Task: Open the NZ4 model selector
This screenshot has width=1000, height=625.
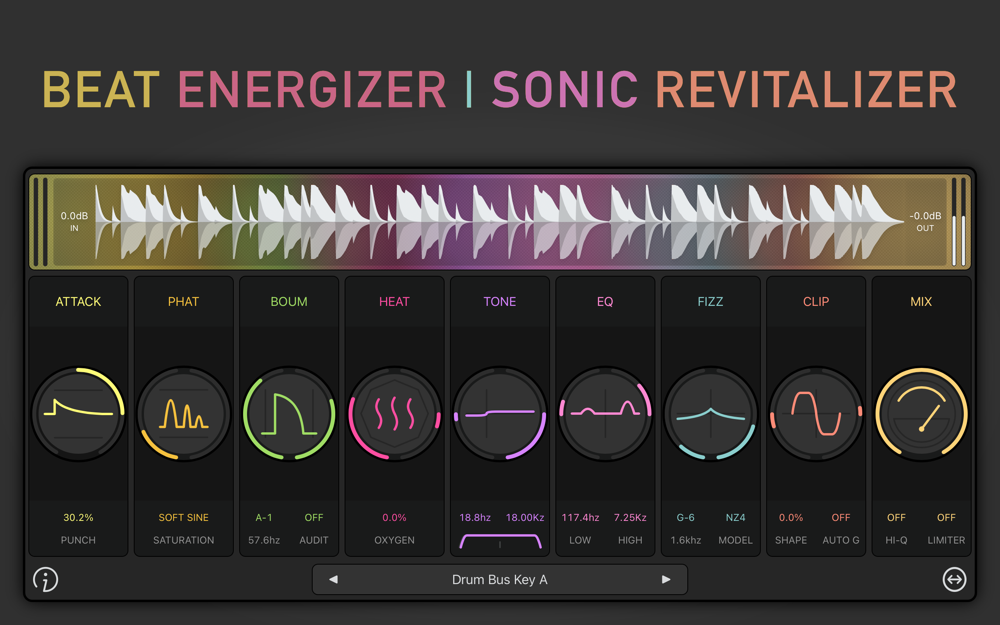Action: click(x=735, y=517)
